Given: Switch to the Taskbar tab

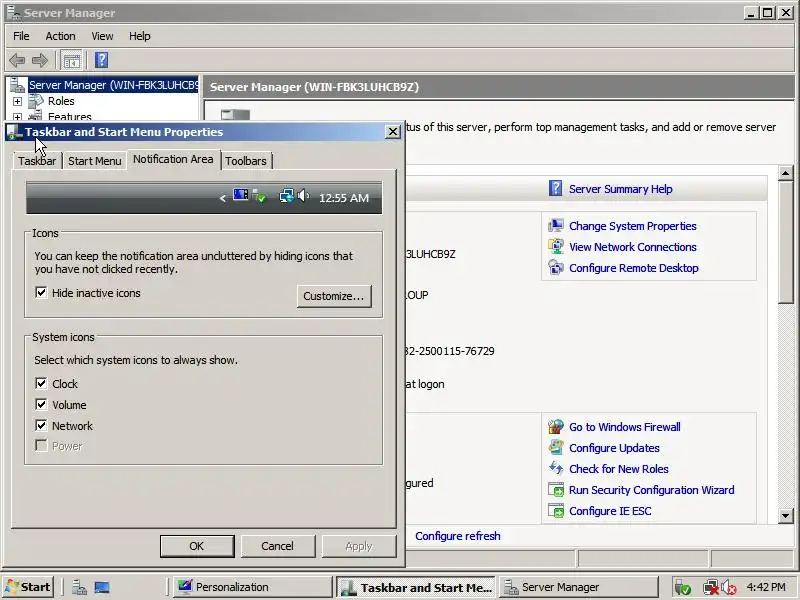Looking at the screenshot, I should 37,161.
